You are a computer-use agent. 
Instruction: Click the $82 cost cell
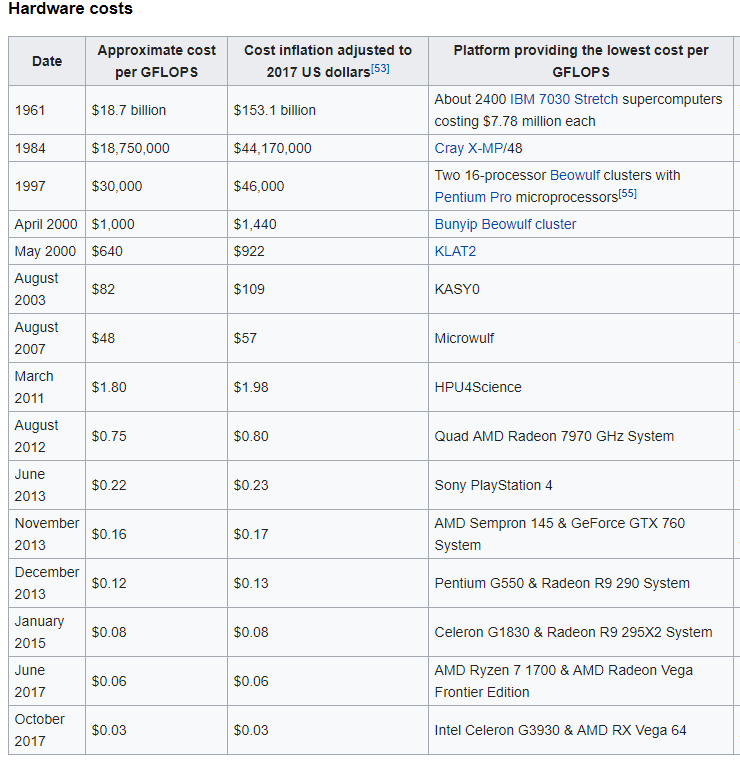pyautogui.click(x=156, y=289)
